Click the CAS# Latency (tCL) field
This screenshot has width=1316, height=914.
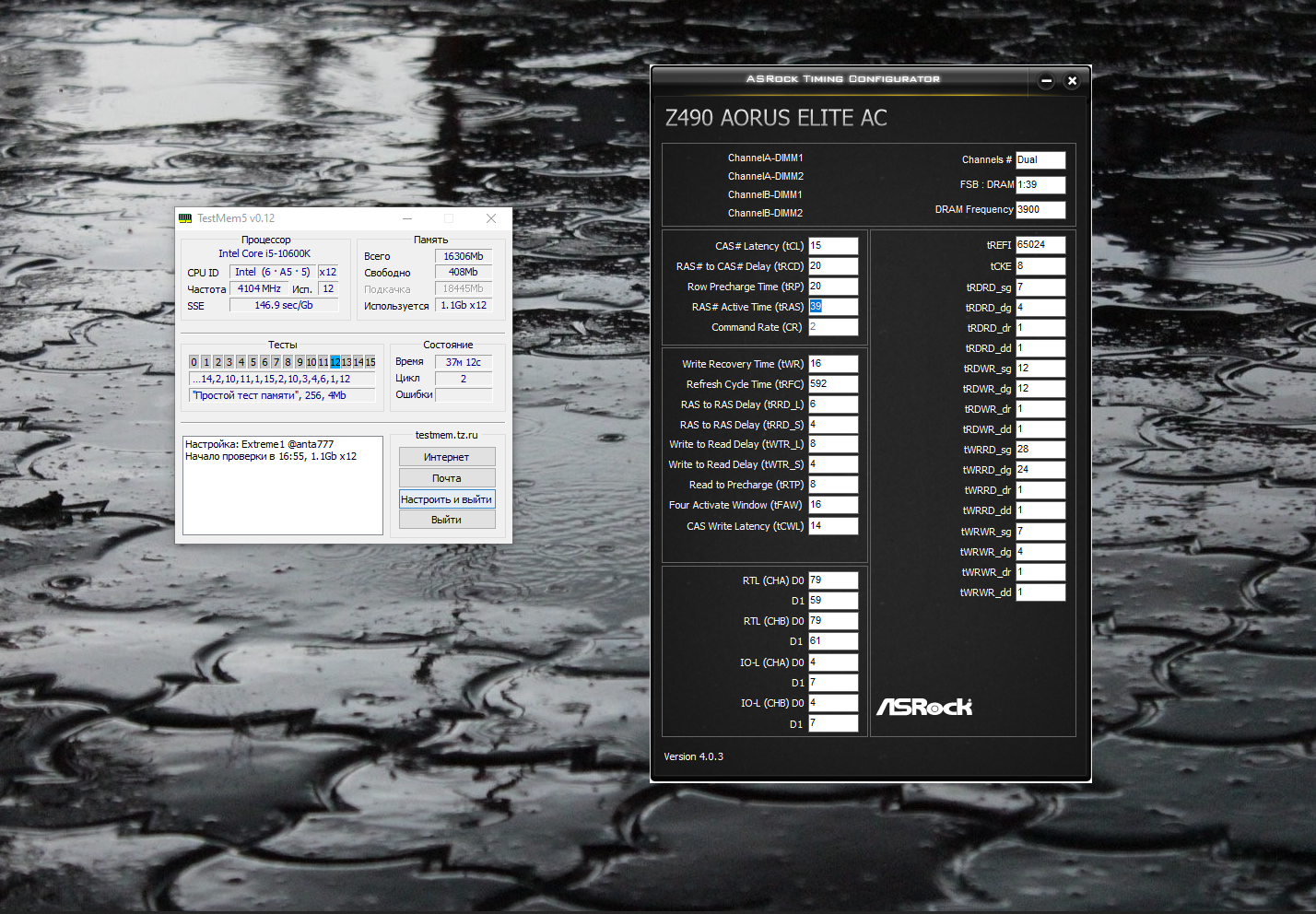833,246
